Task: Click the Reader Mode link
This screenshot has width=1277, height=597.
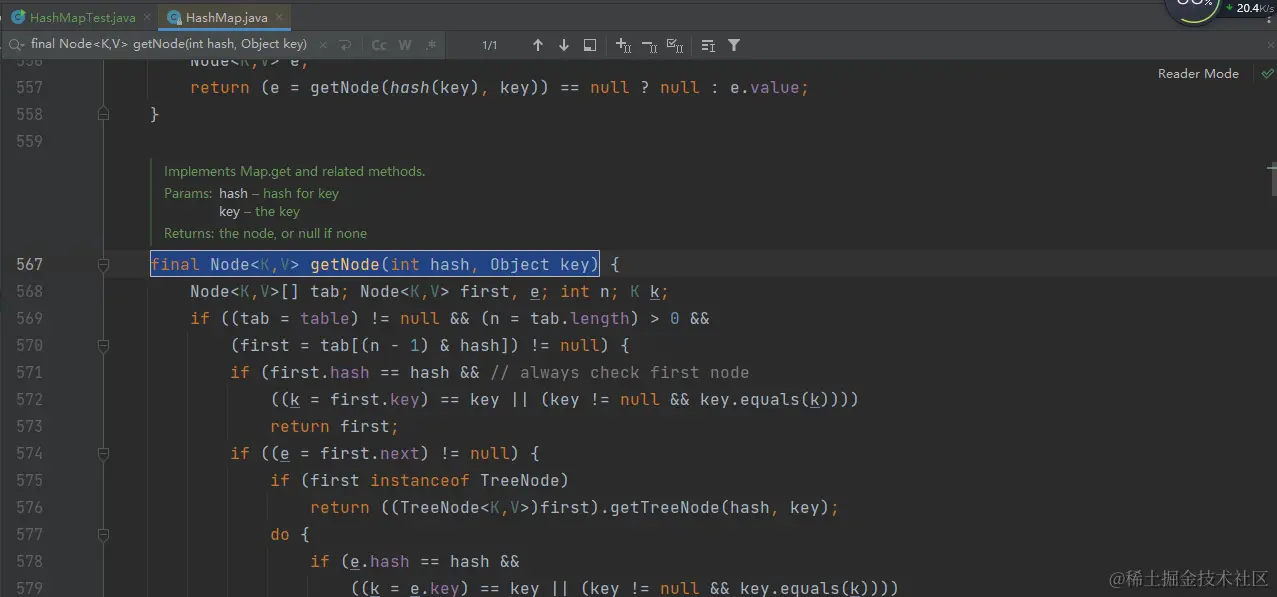Action: (x=1198, y=74)
